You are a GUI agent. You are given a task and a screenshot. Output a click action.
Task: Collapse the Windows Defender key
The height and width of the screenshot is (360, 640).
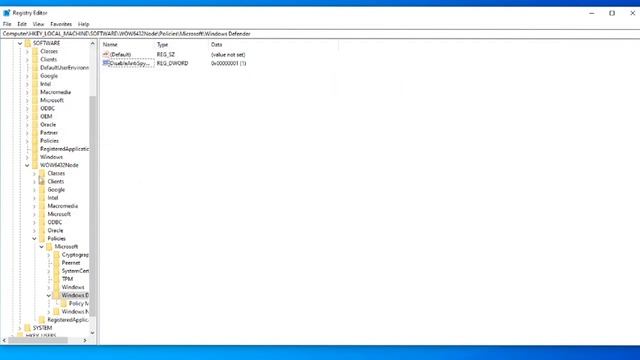point(49,295)
